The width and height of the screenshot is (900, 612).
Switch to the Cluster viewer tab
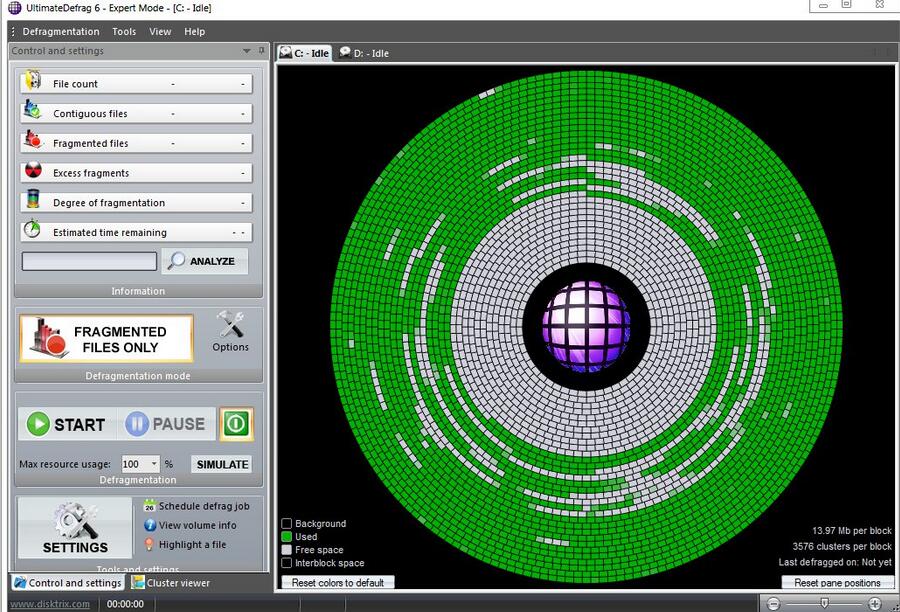click(x=170, y=583)
